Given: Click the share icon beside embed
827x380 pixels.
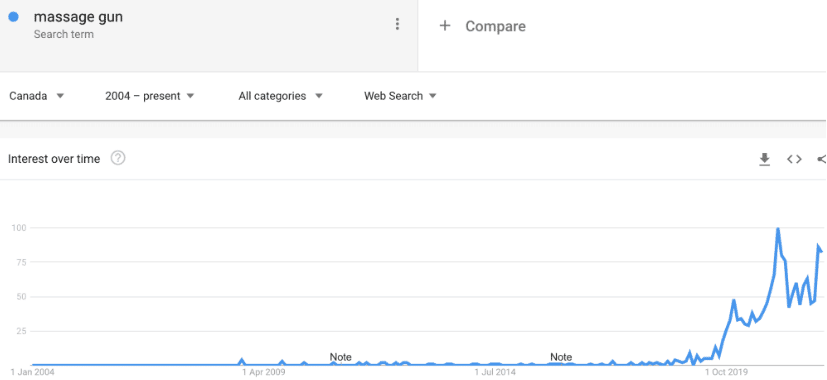Looking at the screenshot, I should pos(822,159).
